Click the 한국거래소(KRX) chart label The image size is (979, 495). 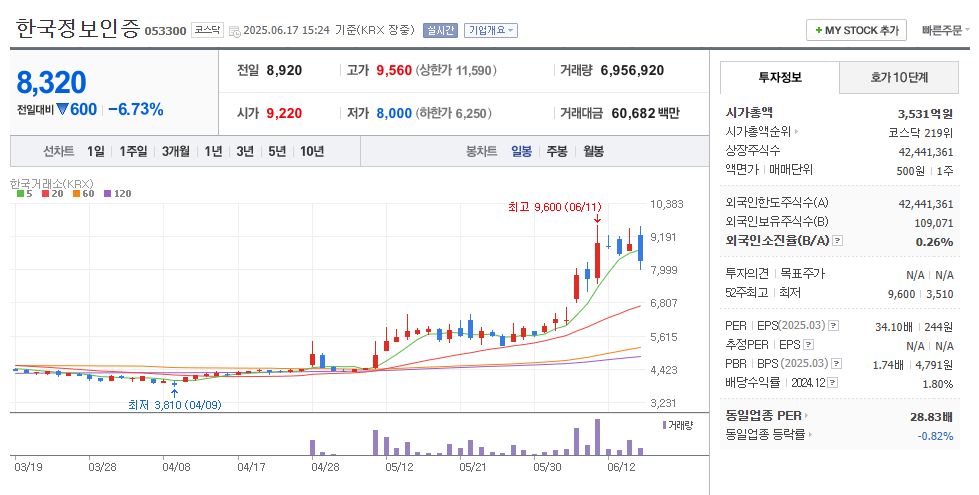51,184
